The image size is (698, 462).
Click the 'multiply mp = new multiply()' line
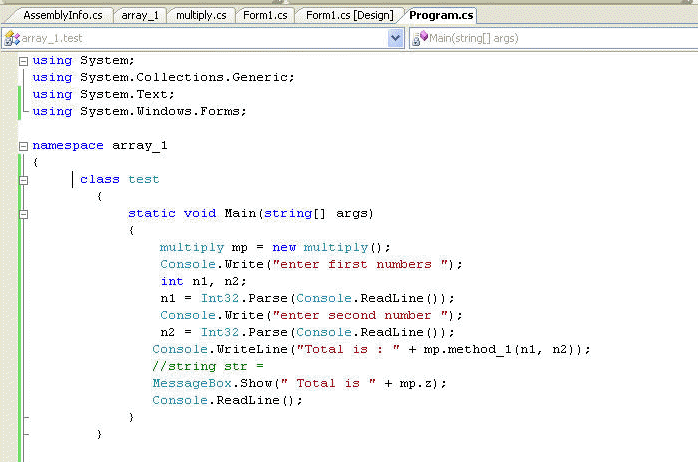(274, 247)
